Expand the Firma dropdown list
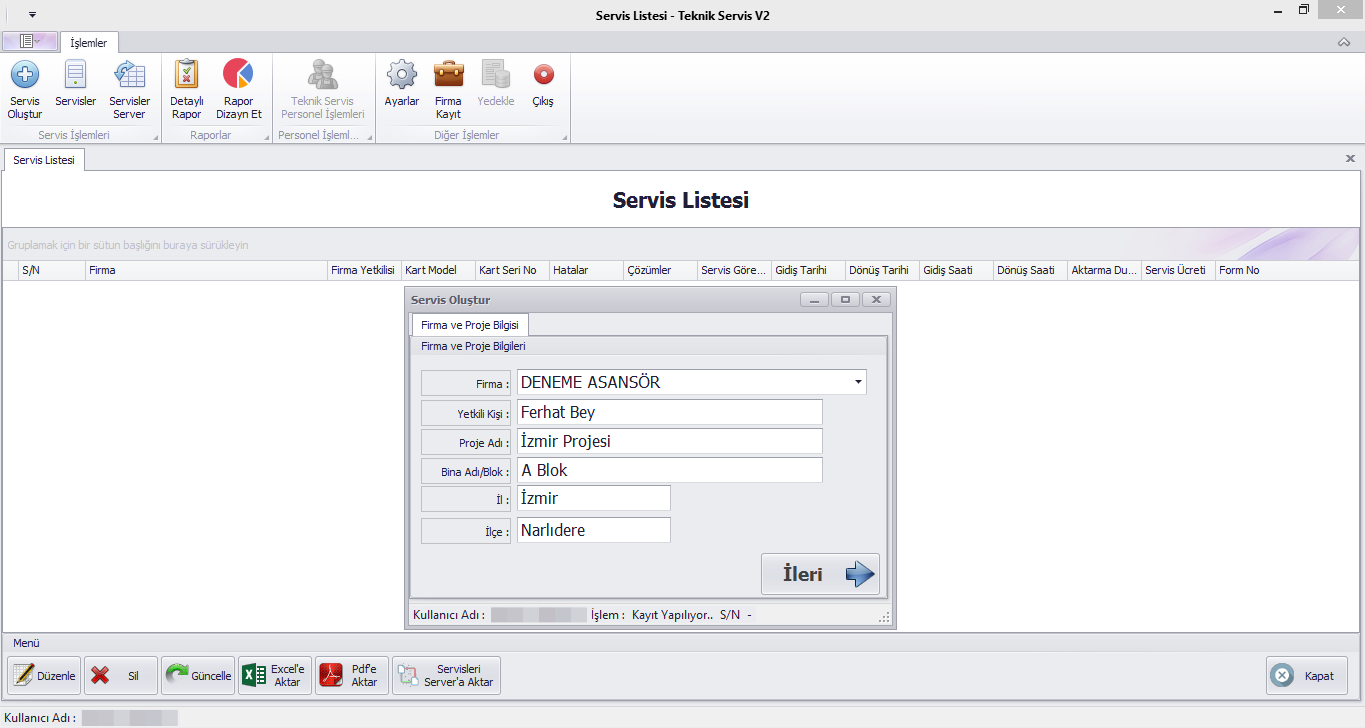 857,382
